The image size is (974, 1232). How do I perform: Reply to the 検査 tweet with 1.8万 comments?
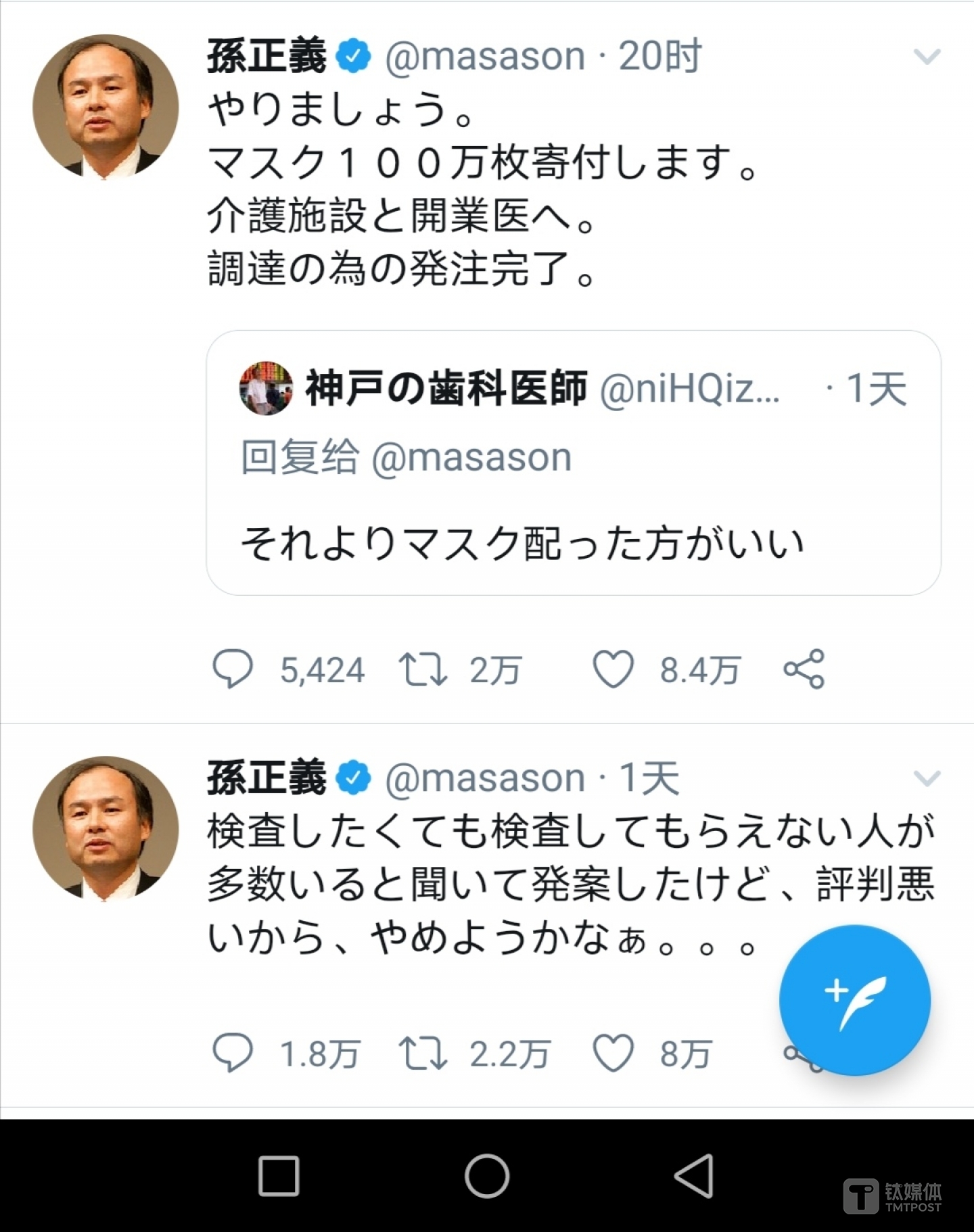[x=233, y=1053]
